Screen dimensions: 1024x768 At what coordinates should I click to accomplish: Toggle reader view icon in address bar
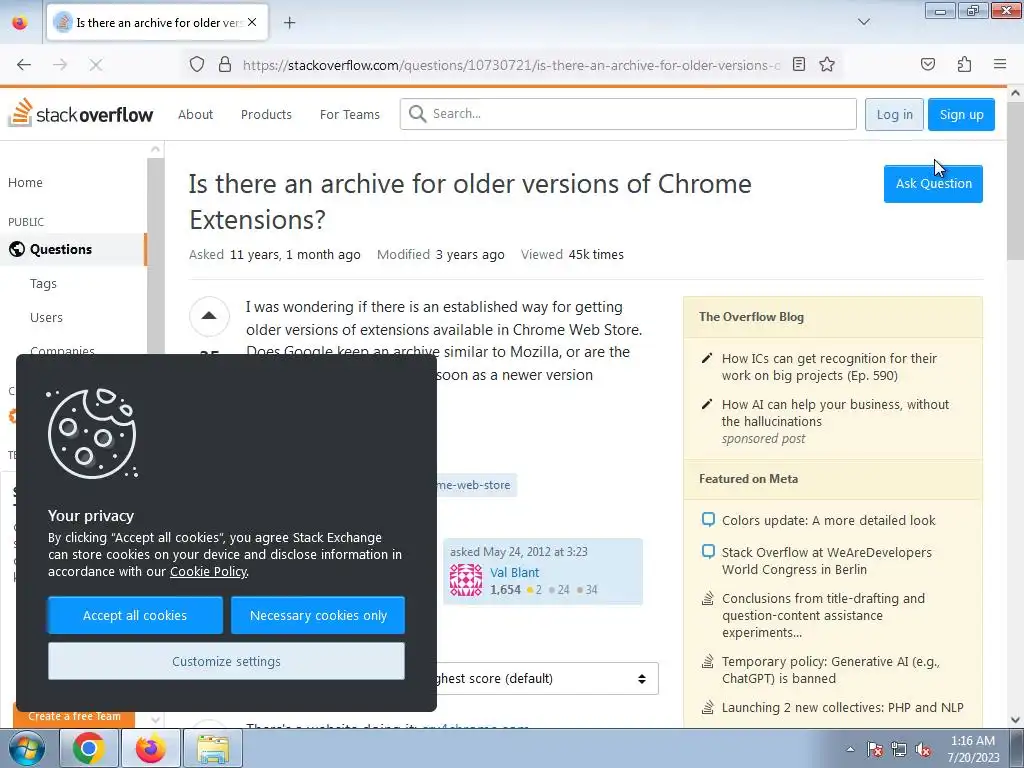coord(799,64)
